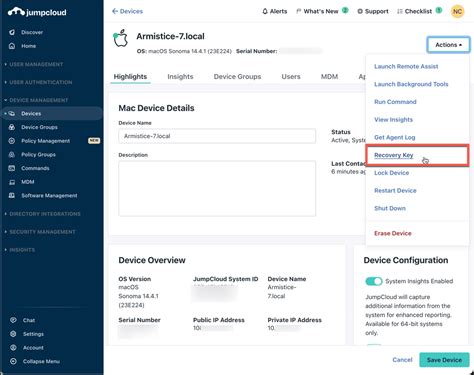Screen dimensions: 474x375
Task: Switch to the Insights tab
Action: (180, 77)
